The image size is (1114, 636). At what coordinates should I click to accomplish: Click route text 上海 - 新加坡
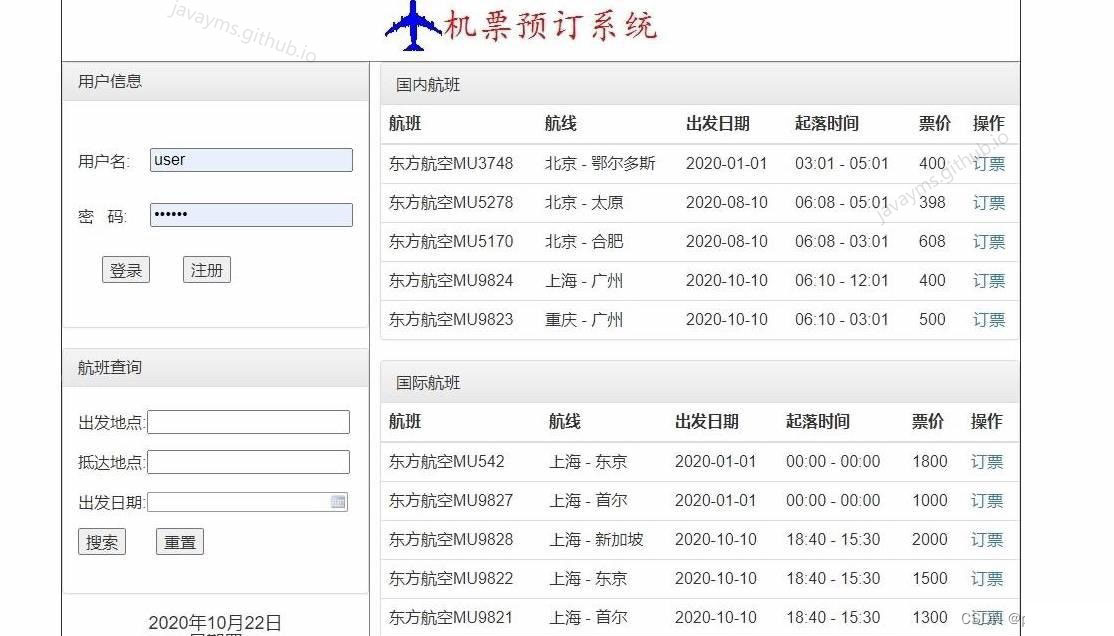[596, 540]
